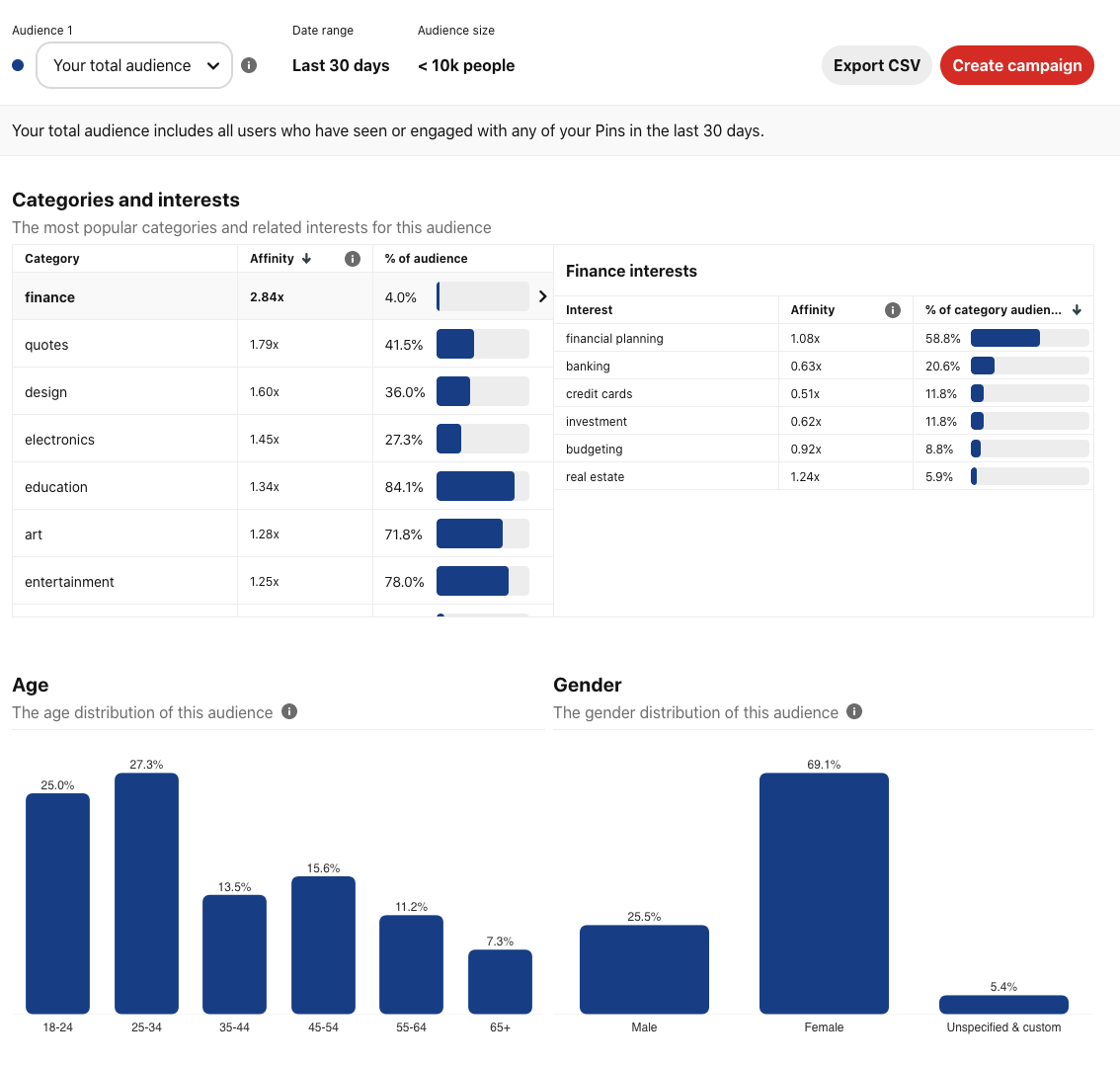1120x1066 pixels.
Task: Click info icon next to age distribution text
Action: click(x=289, y=711)
